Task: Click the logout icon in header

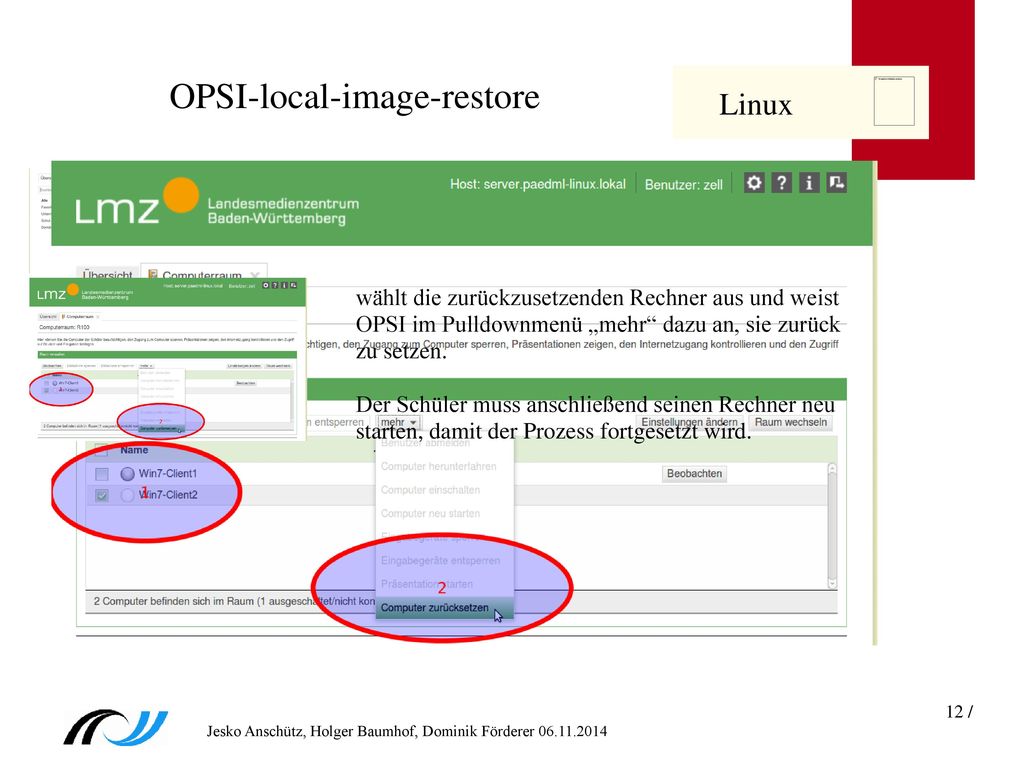Action: pos(836,183)
